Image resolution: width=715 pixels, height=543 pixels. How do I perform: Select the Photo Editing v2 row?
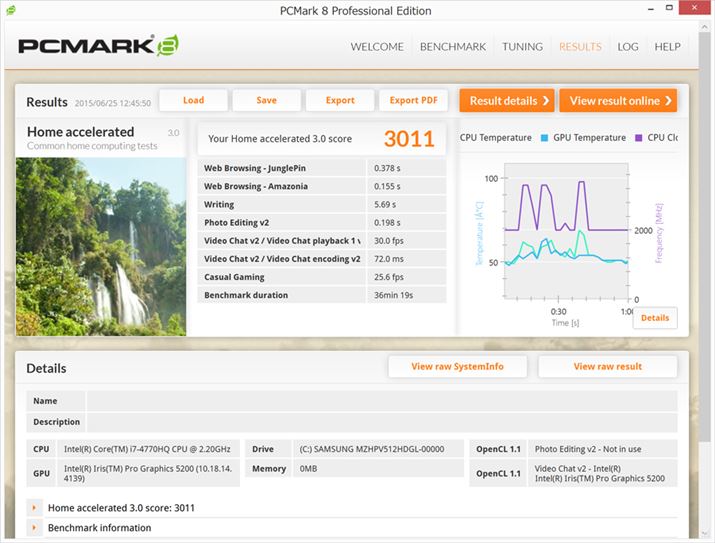[x=322, y=222]
